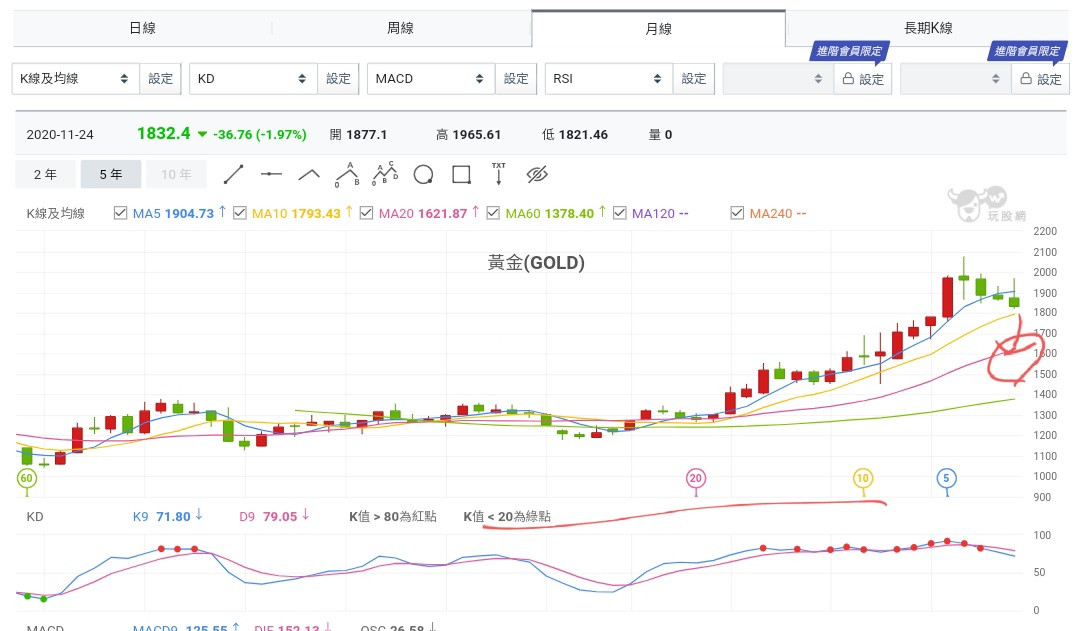Select the horizontal line drawing tool
Image resolution: width=1080 pixels, height=631 pixels.
pyautogui.click(x=271, y=174)
